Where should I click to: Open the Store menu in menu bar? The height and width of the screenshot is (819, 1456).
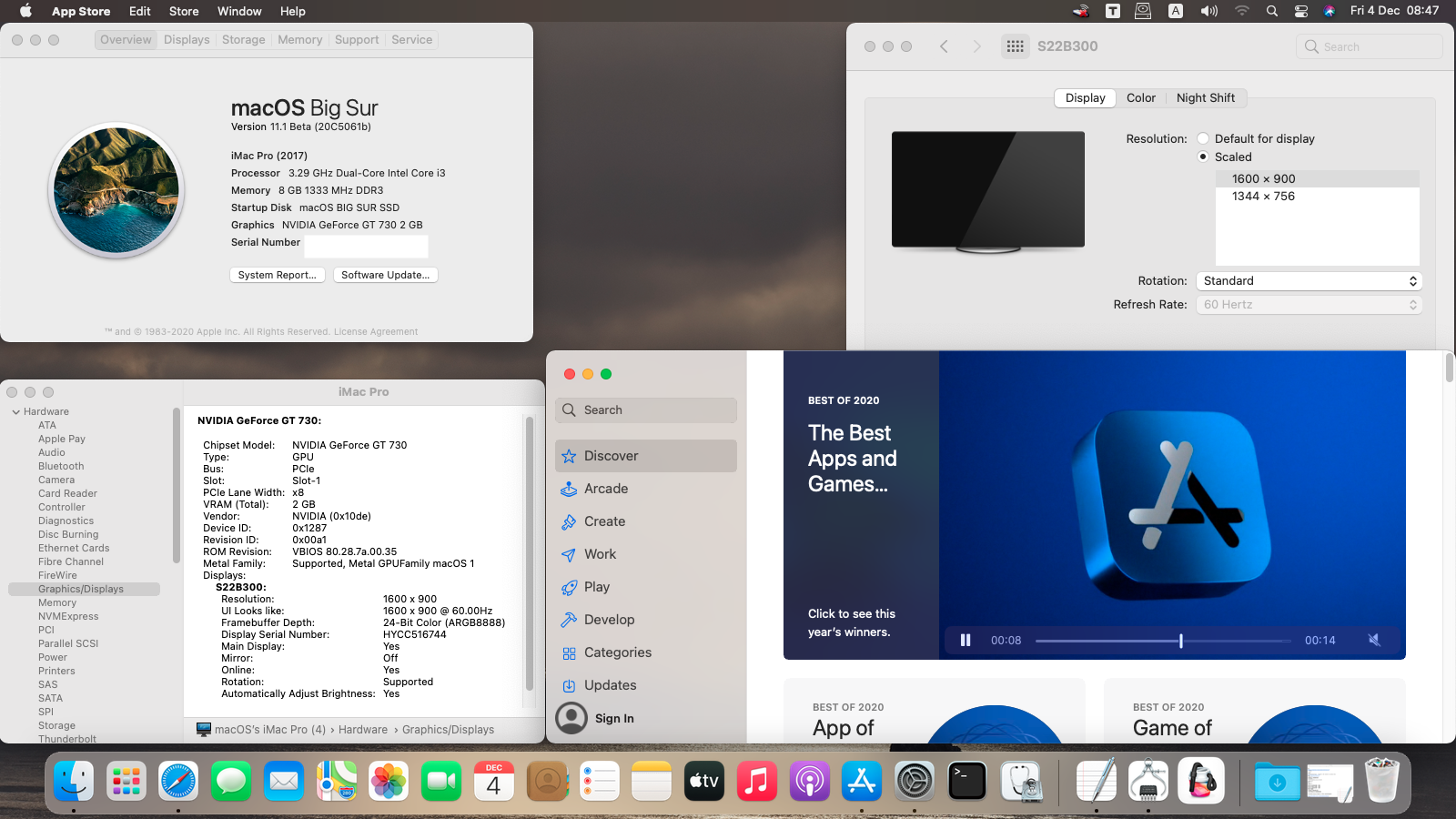[184, 11]
